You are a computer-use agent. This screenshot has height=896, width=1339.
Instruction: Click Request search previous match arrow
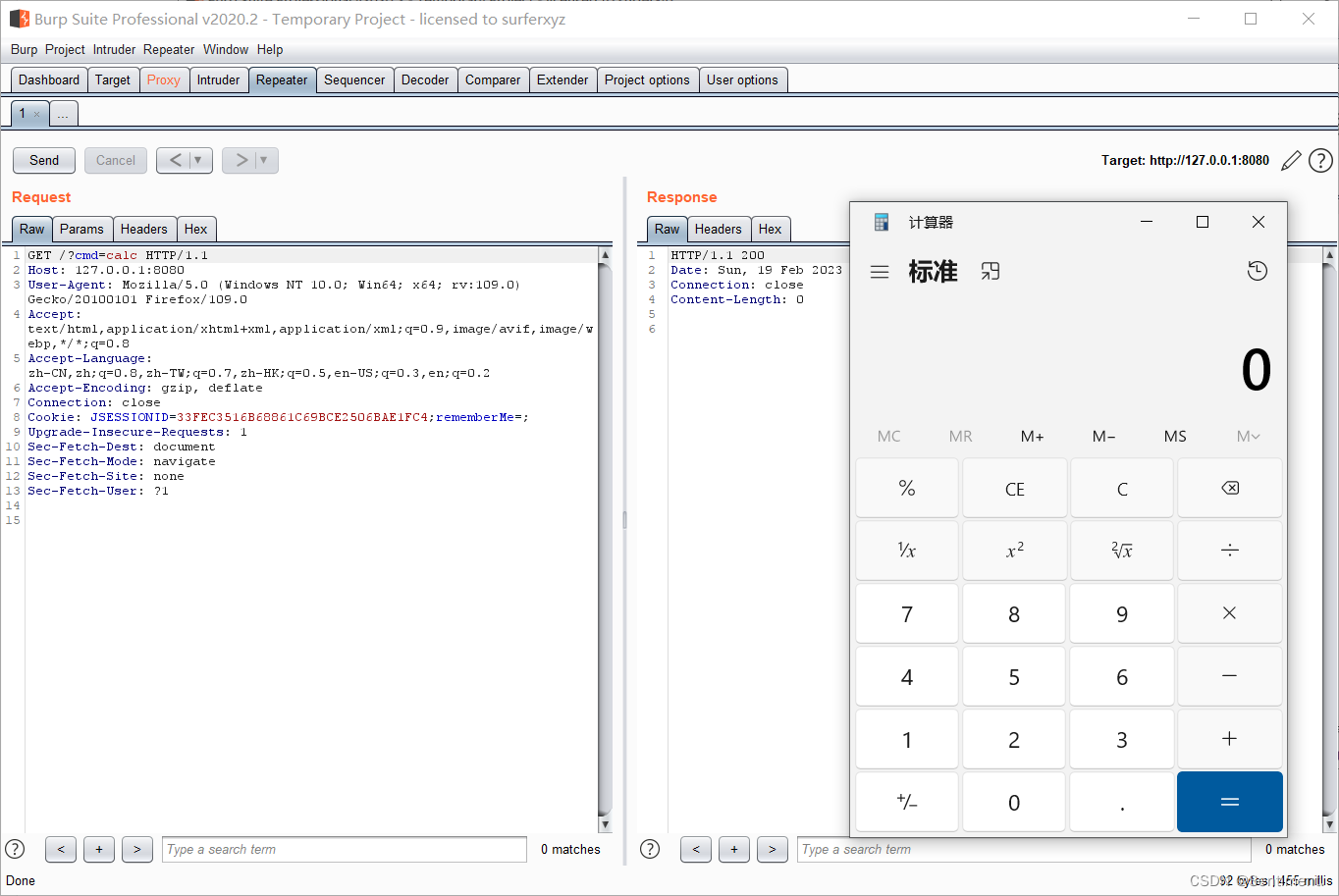point(61,849)
